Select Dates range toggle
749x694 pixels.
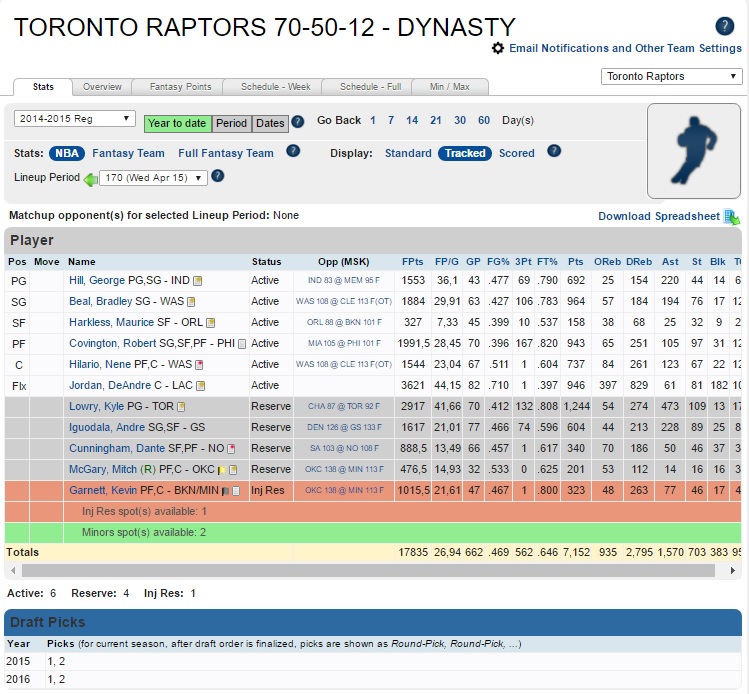click(x=270, y=123)
